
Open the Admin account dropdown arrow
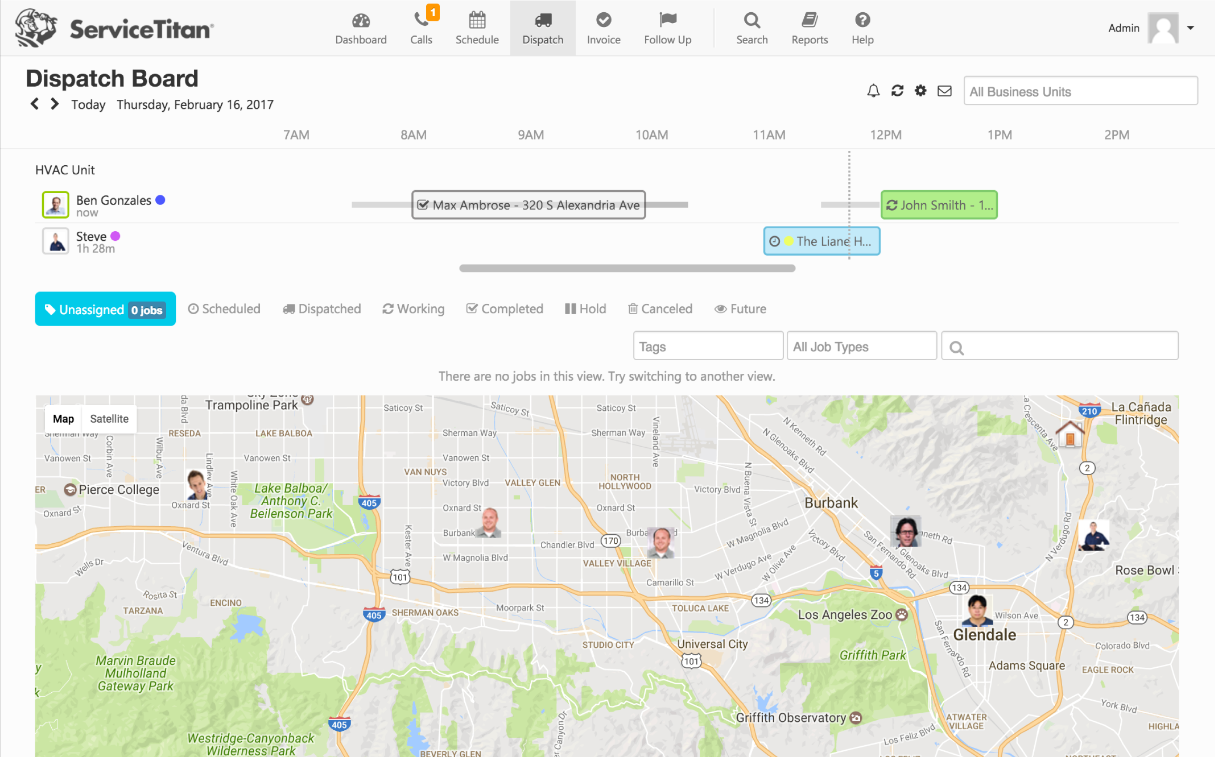click(1190, 28)
